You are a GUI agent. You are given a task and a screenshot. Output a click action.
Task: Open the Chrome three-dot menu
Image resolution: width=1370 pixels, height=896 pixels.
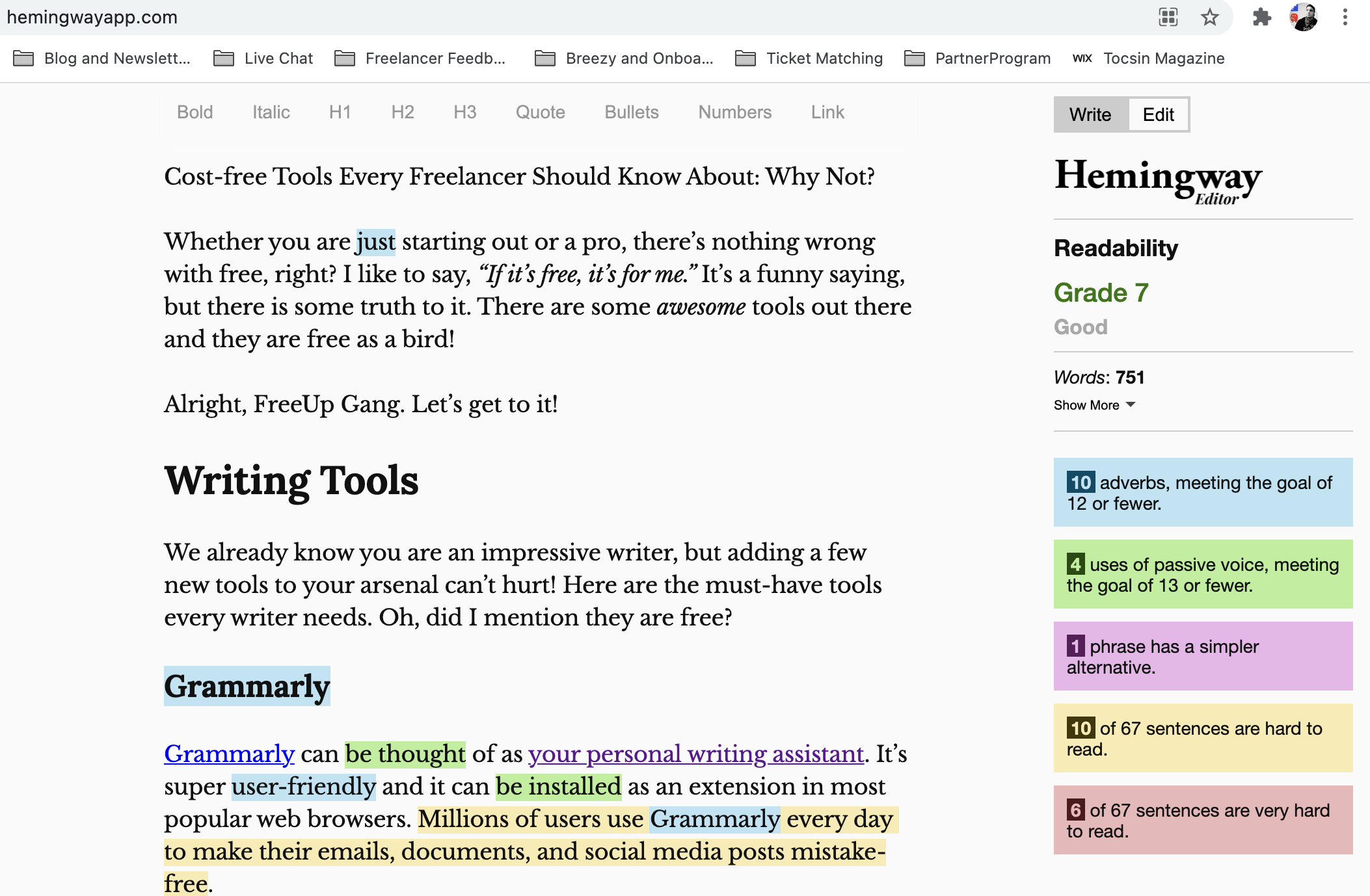click(x=1345, y=17)
